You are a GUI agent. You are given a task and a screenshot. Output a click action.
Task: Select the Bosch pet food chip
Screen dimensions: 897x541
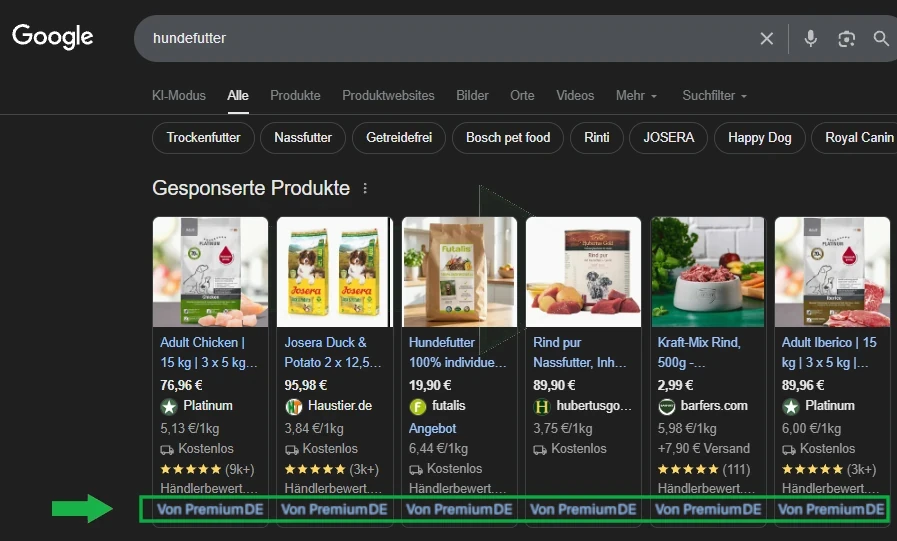507,138
